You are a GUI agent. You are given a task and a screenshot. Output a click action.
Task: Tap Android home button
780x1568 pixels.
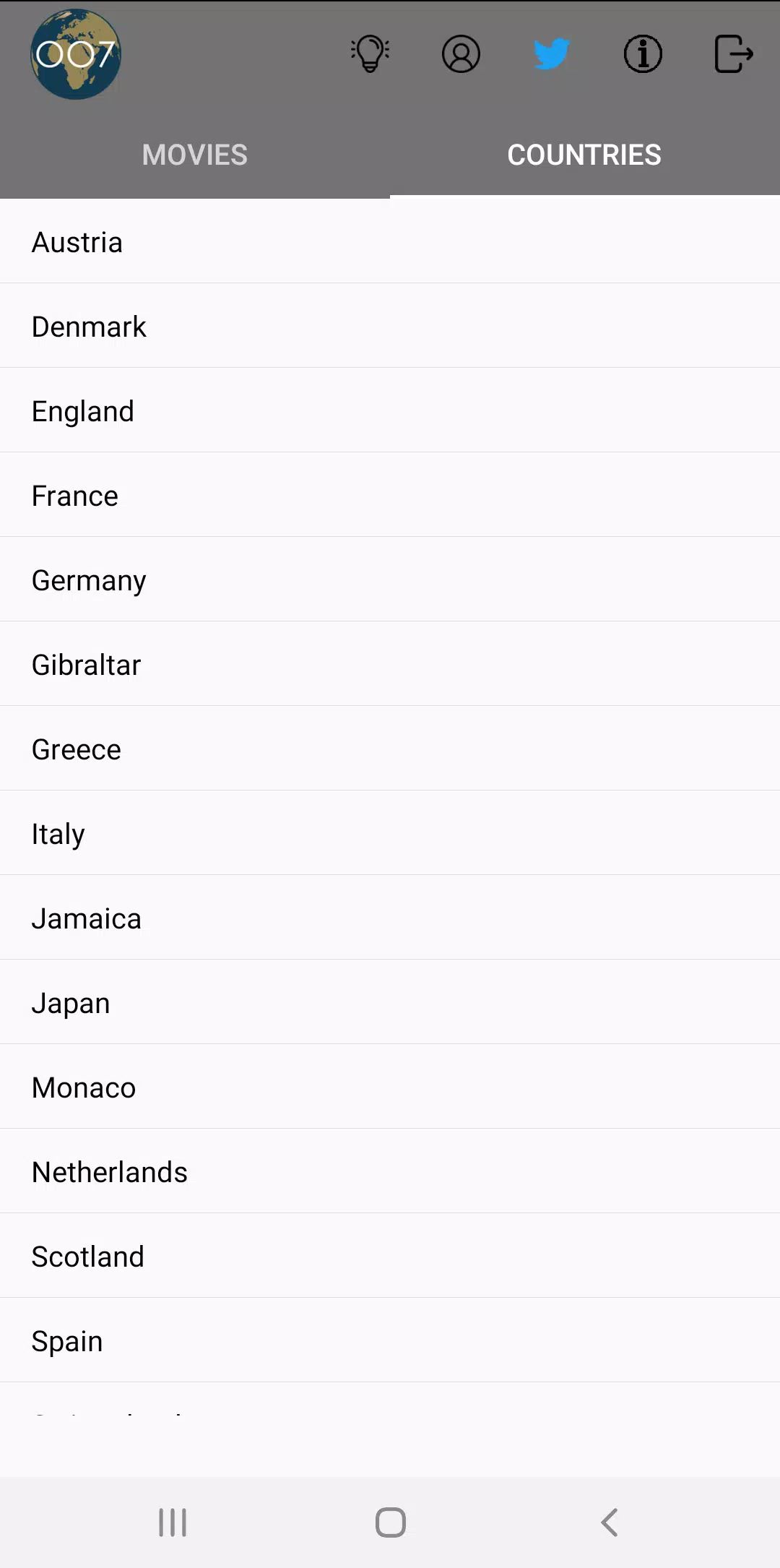pyautogui.click(x=391, y=1522)
